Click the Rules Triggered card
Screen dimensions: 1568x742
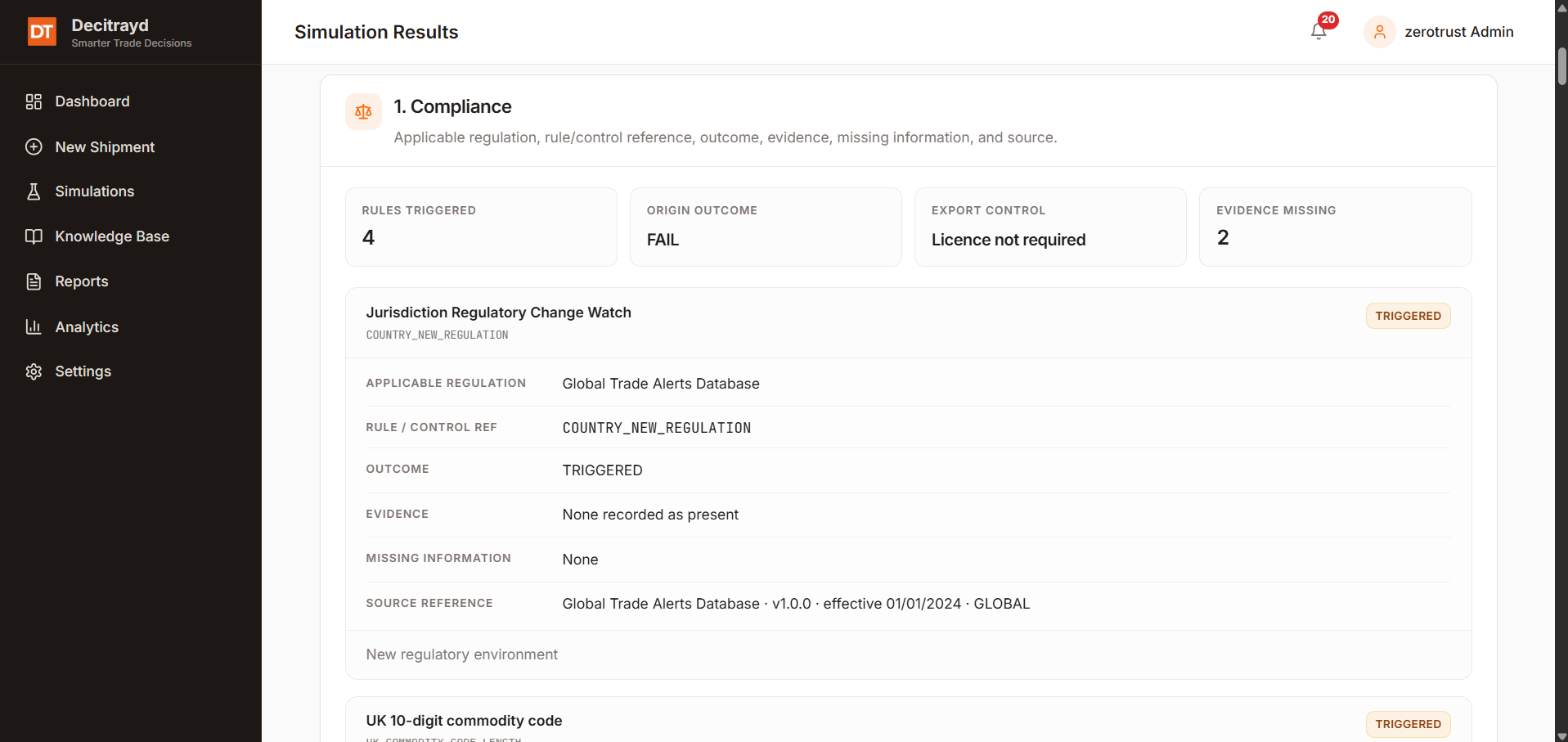481,227
